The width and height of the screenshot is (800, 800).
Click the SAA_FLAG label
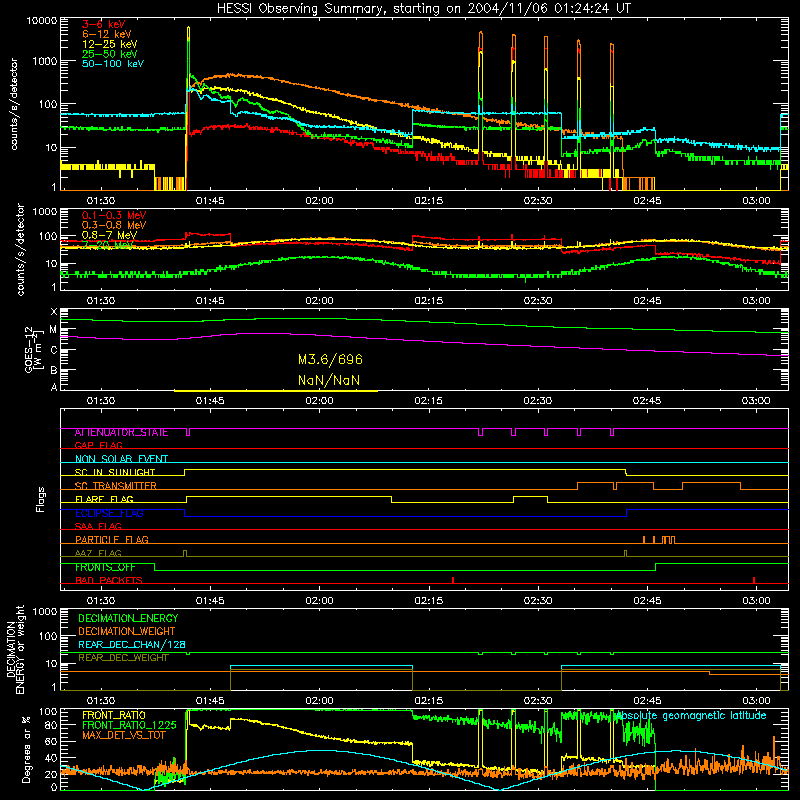click(x=98, y=526)
